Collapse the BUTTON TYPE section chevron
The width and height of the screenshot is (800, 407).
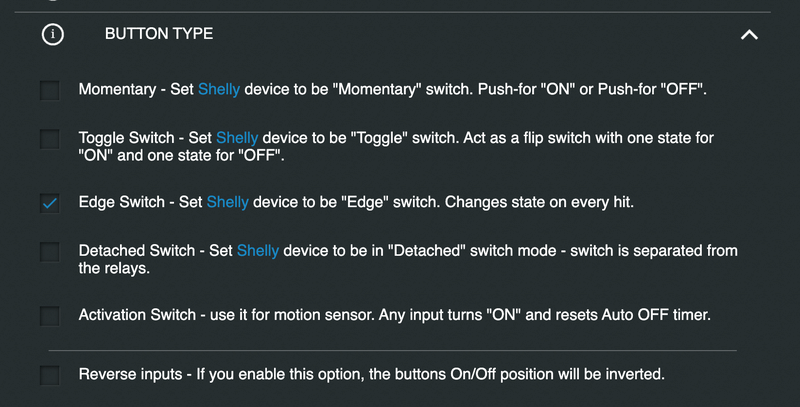click(x=748, y=34)
